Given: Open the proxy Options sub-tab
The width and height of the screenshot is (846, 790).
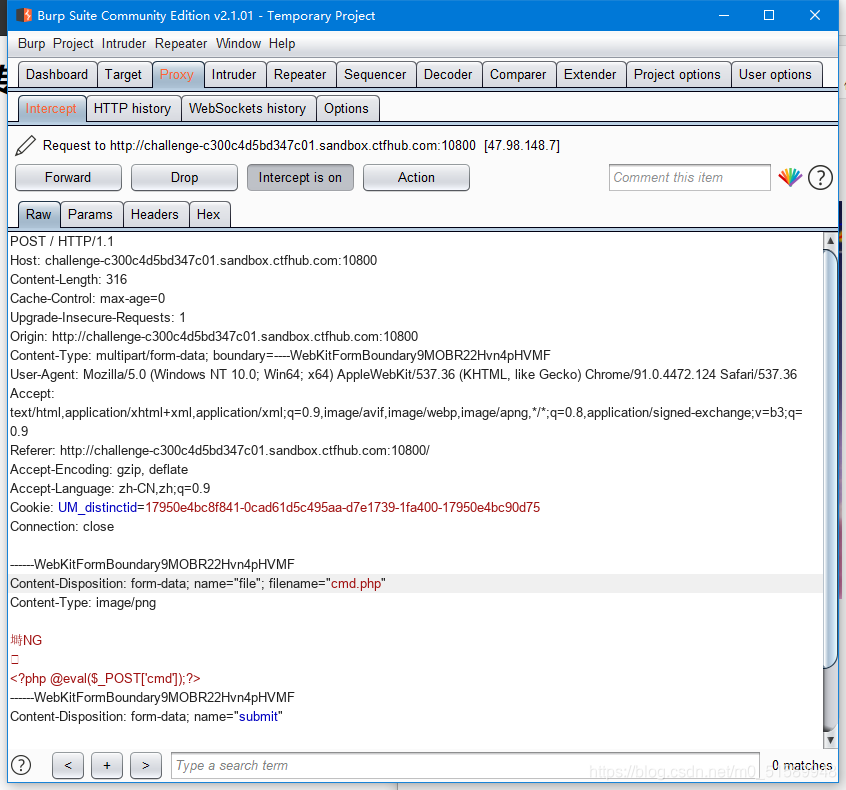Looking at the screenshot, I should 346,108.
